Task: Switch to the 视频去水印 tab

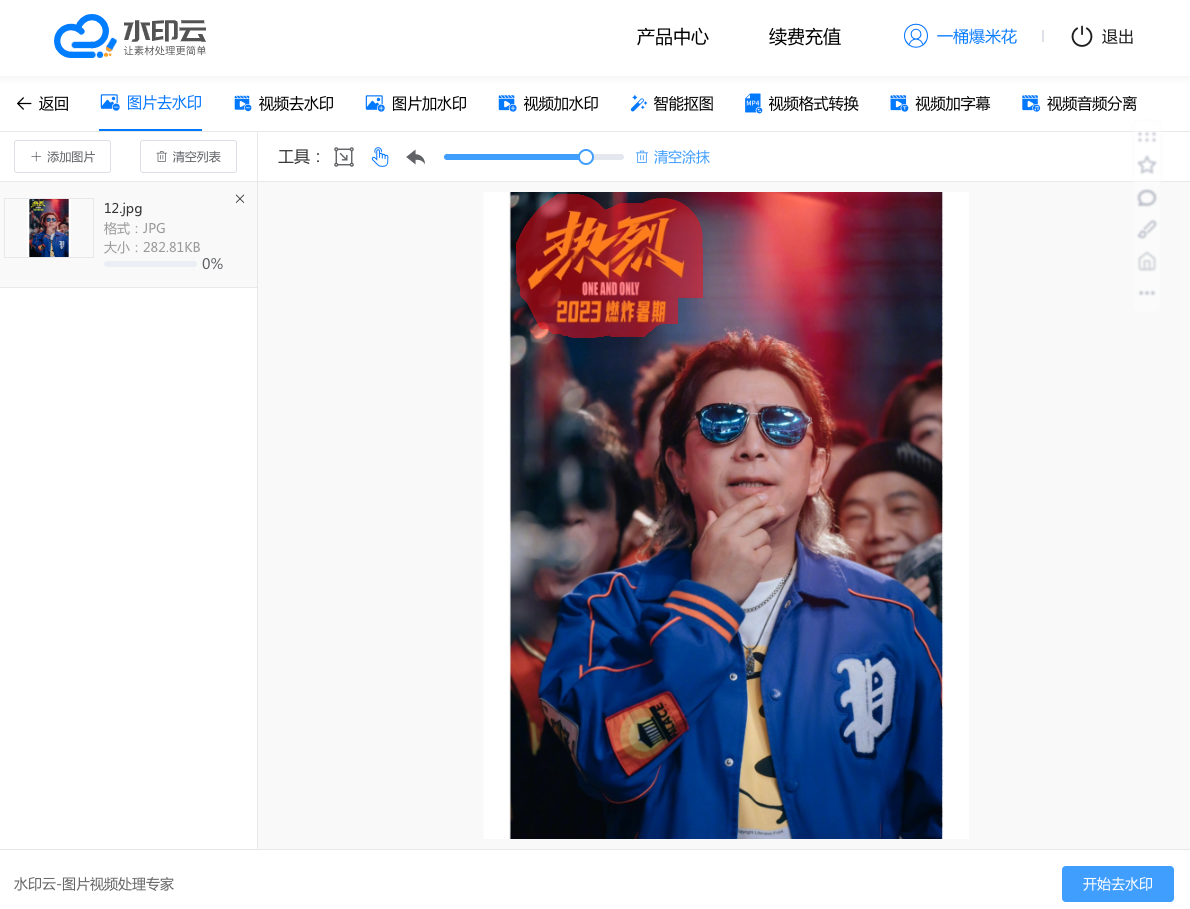Action: tap(296, 103)
